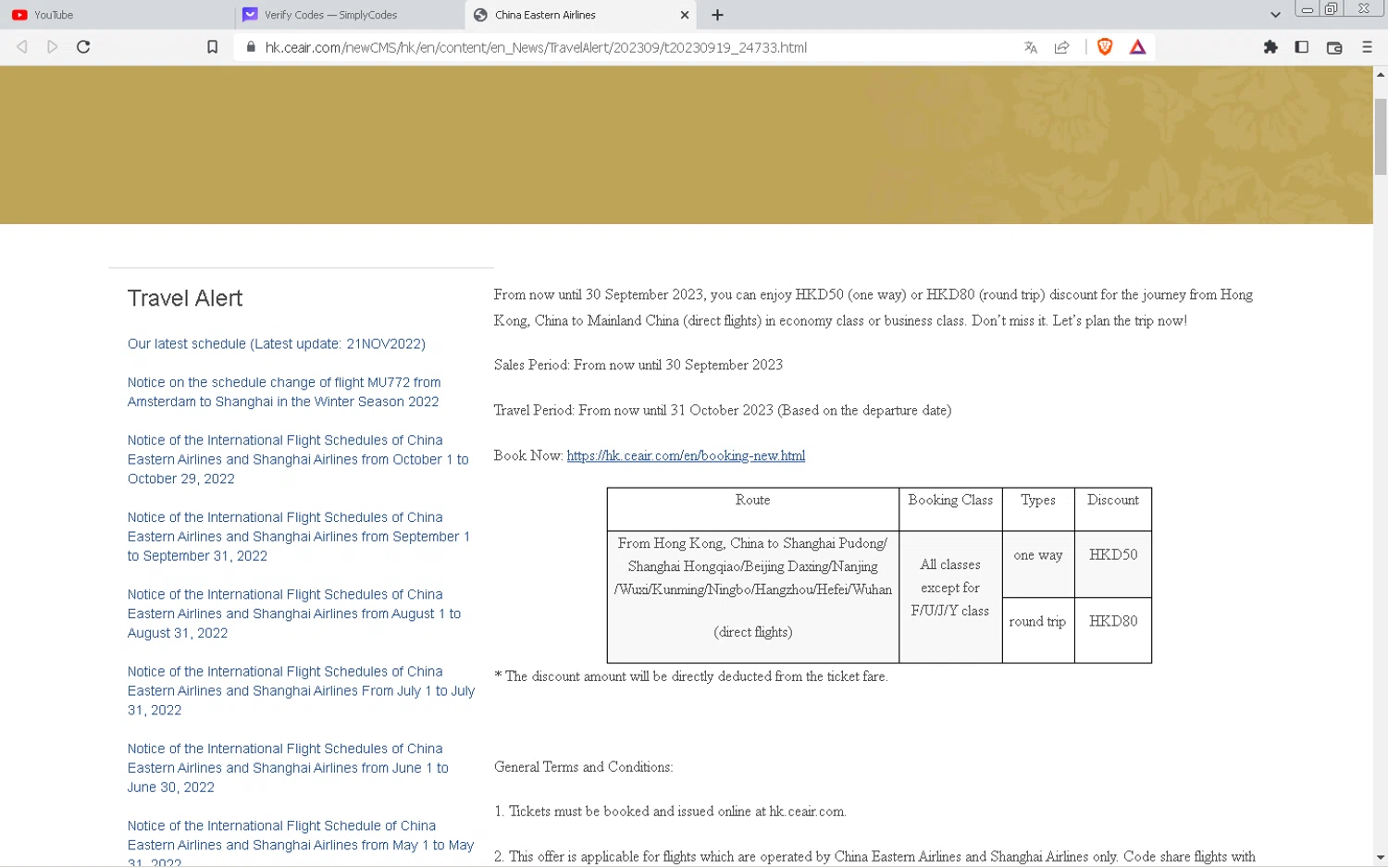
Task: Click the scrollbar down arrow
Action: pos(1380,857)
